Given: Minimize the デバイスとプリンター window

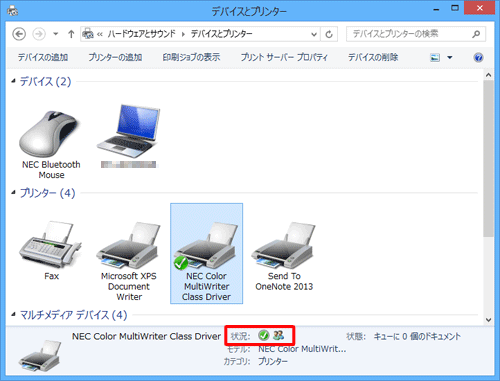Looking at the screenshot, I should [x=436, y=9].
